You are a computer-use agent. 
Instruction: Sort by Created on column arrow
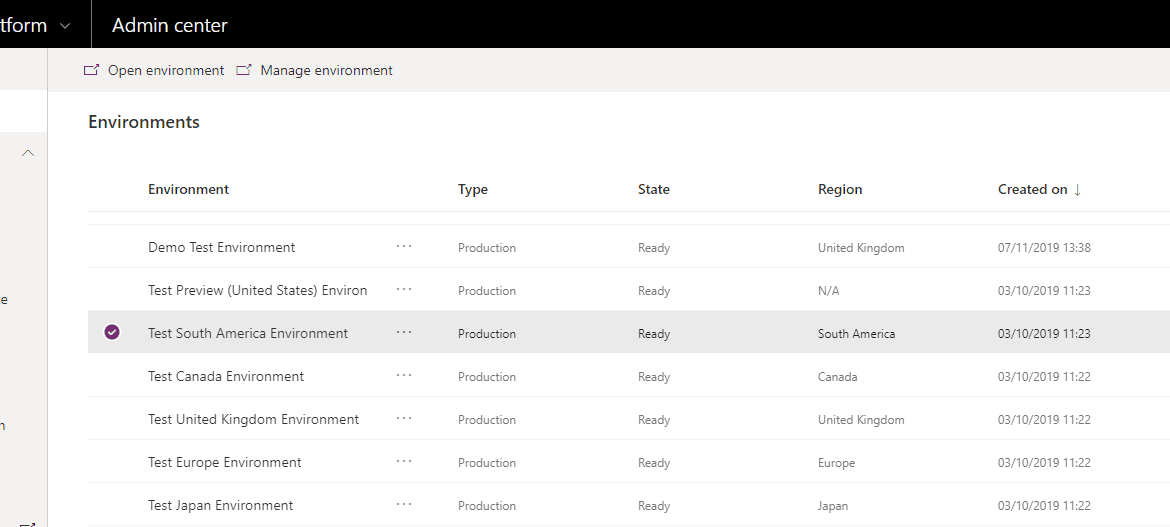[x=1077, y=190]
